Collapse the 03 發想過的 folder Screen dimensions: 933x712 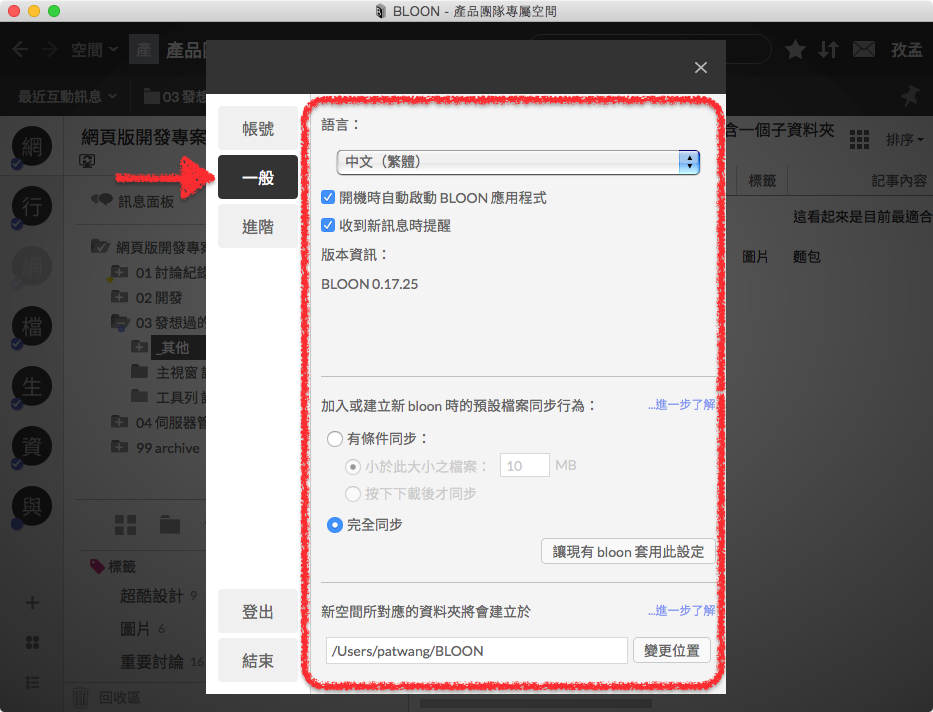point(120,322)
